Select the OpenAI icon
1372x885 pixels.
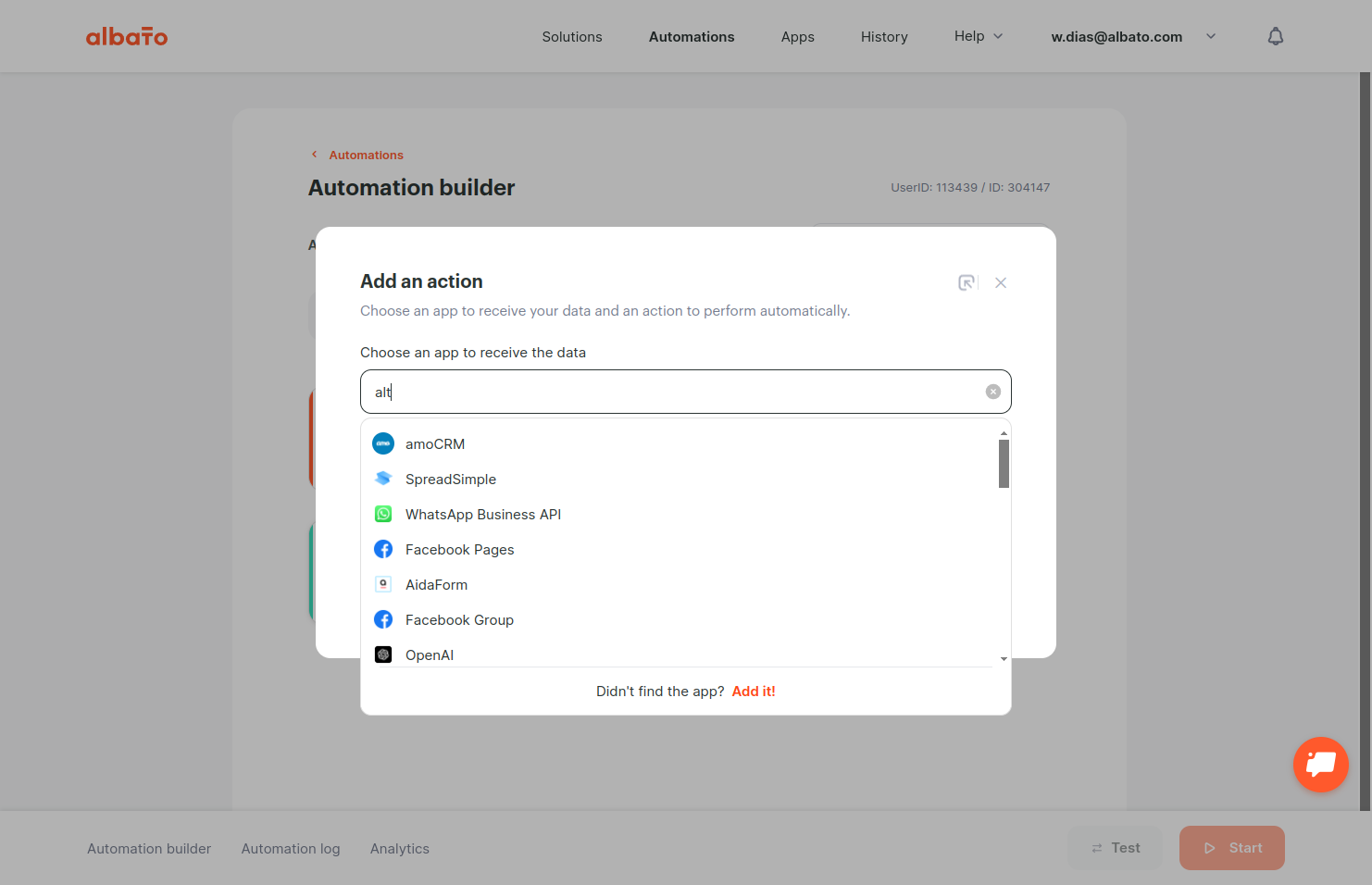coord(383,654)
